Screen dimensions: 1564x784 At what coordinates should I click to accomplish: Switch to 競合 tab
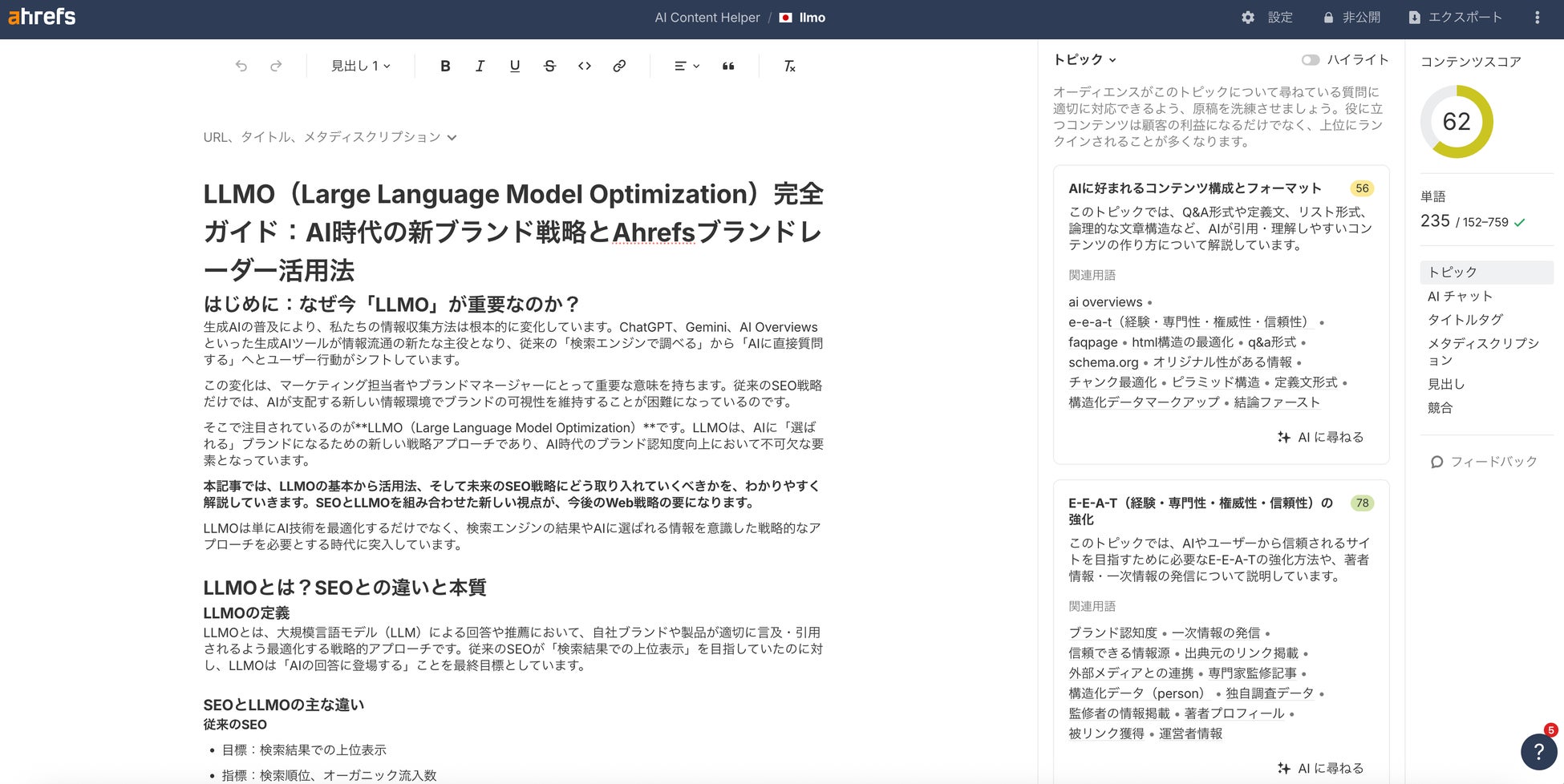(1440, 408)
